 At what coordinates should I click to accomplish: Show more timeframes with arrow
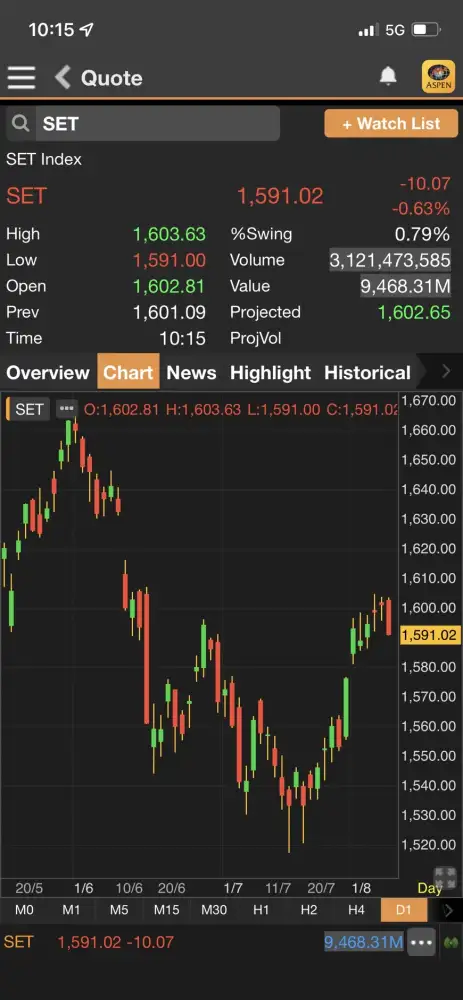click(x=448, y=910)
